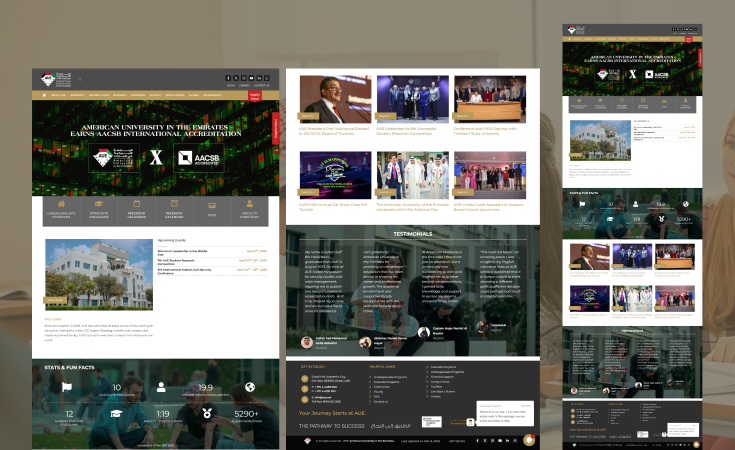Click the footer Facebook icon

click(478, 441)
